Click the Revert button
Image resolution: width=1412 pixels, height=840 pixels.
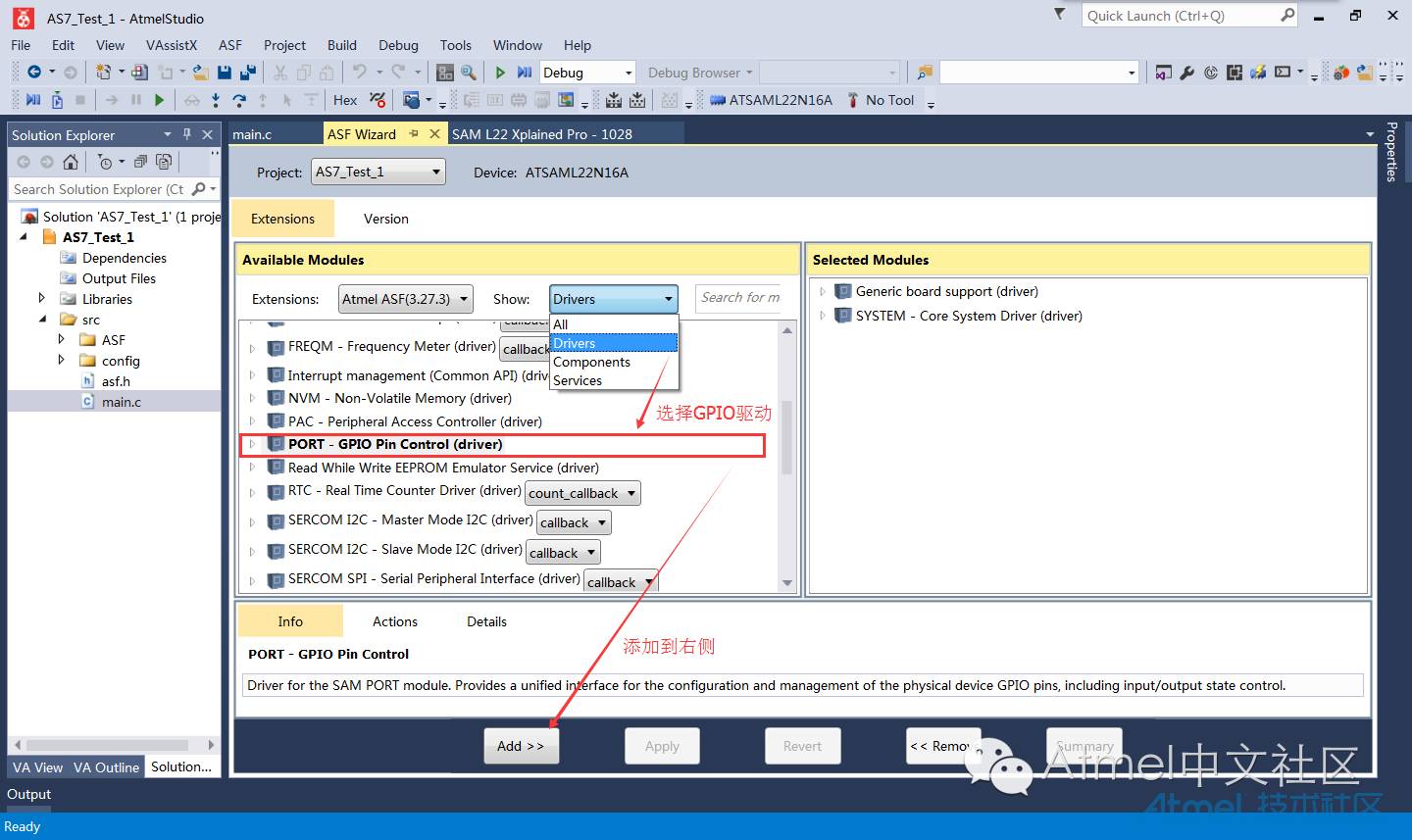click(802, 746)
